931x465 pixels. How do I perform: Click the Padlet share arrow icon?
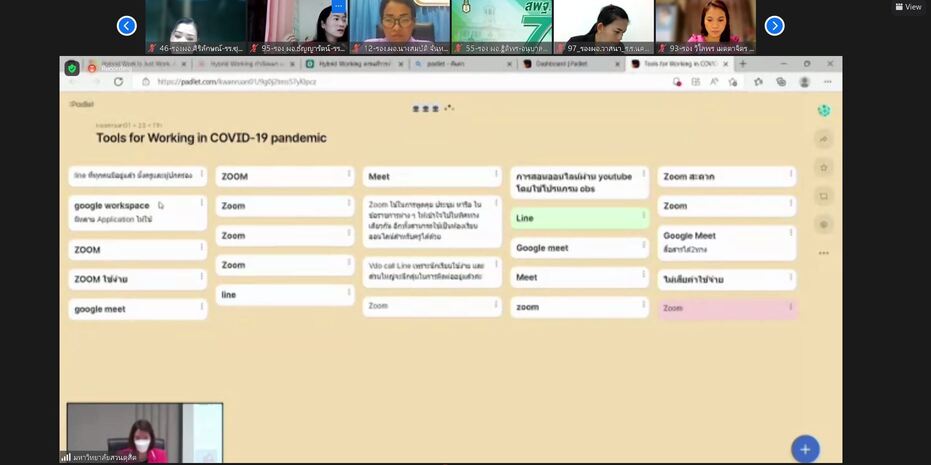pos(824,139)
